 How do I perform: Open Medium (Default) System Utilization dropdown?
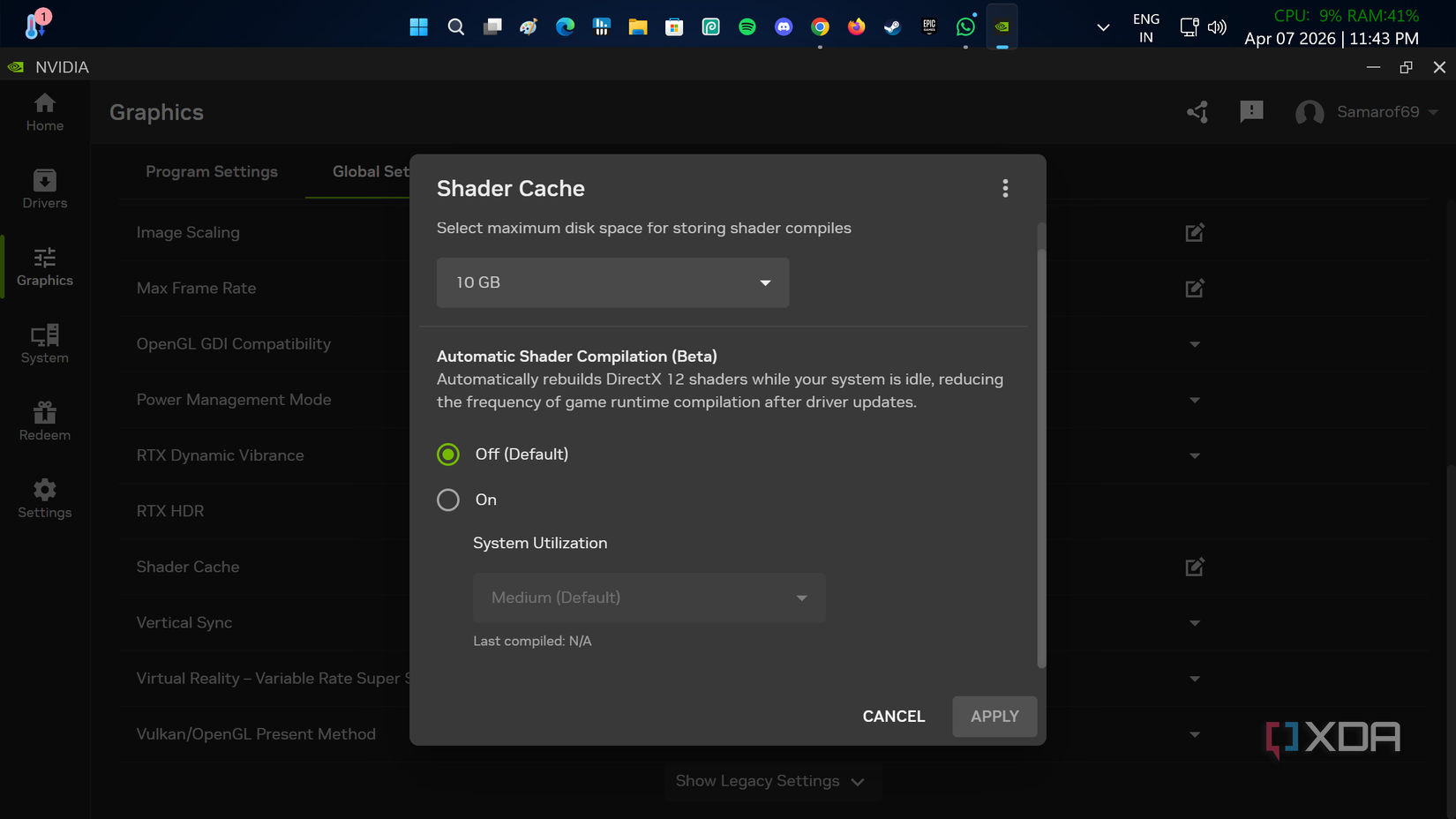[x=649, y=597]
